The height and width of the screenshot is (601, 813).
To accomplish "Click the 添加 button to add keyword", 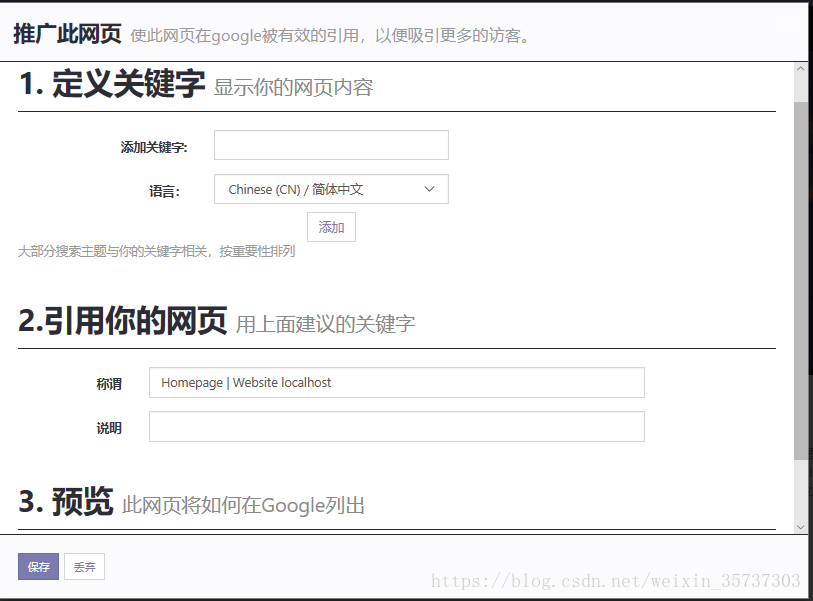I will click(331, 227).
